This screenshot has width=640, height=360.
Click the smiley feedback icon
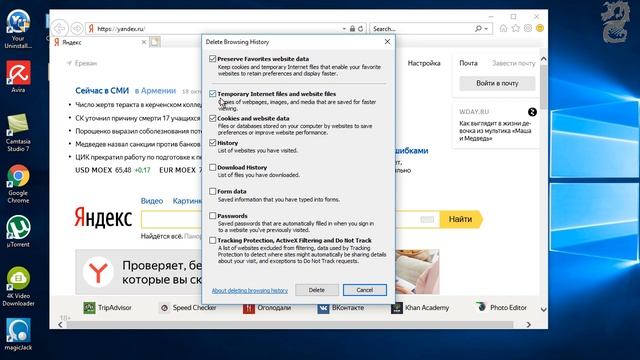click(540, 28)
